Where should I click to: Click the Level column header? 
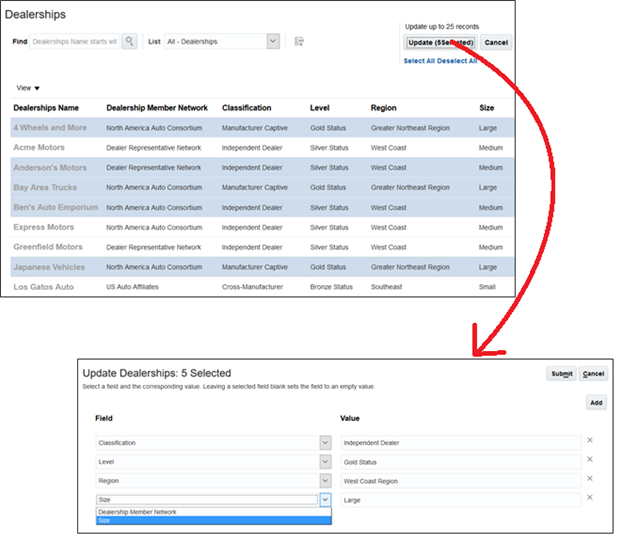coord(319,108)
